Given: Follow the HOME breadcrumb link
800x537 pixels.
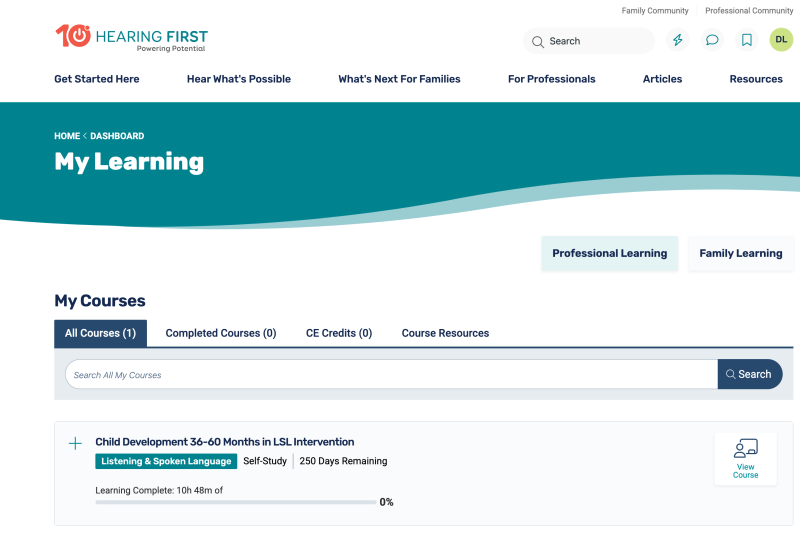Looking at the screenshot, I should pyautogui.click(x=67, y=136).
